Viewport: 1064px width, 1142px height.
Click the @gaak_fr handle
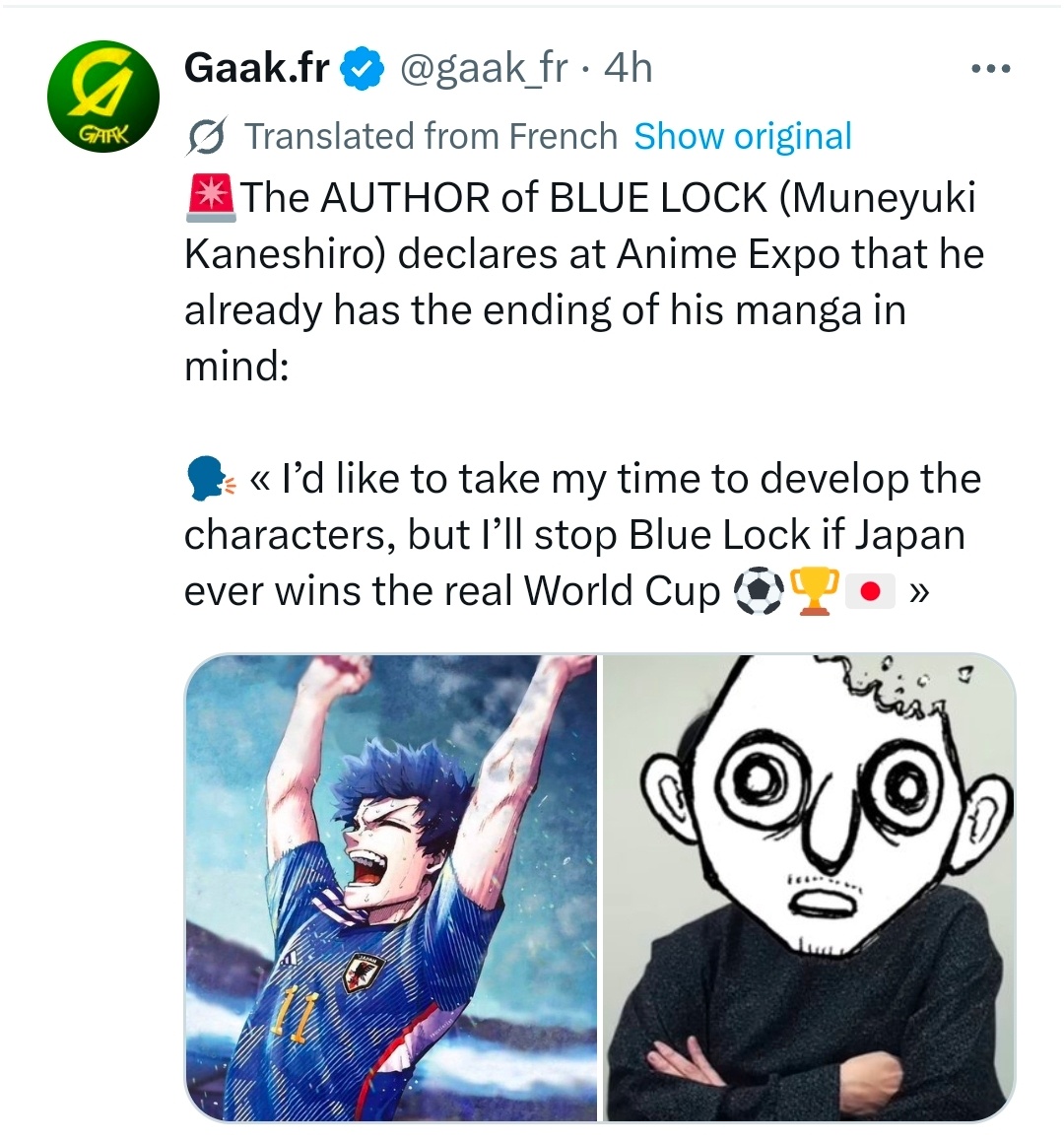point(484,68)
